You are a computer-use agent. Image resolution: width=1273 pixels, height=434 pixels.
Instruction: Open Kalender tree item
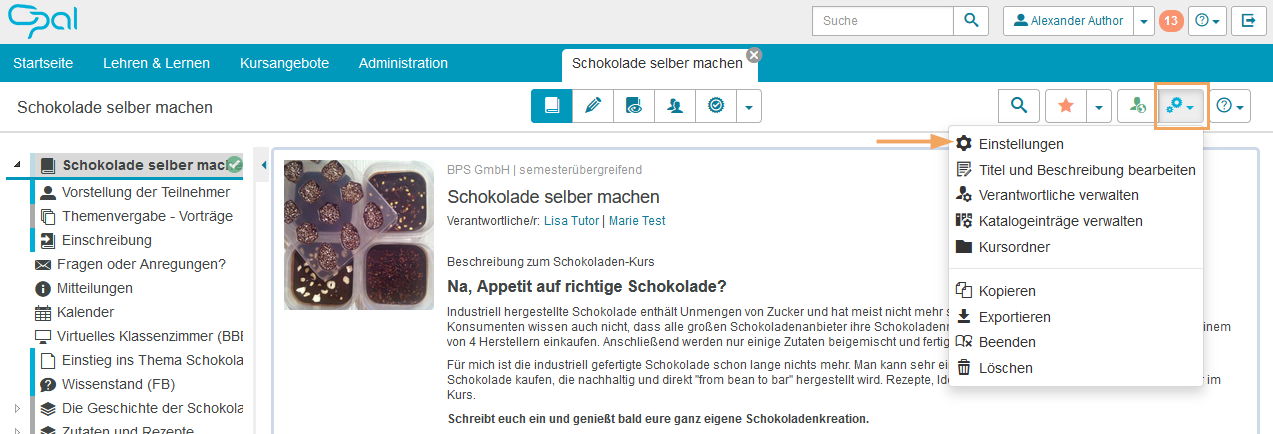coord(86,312)
